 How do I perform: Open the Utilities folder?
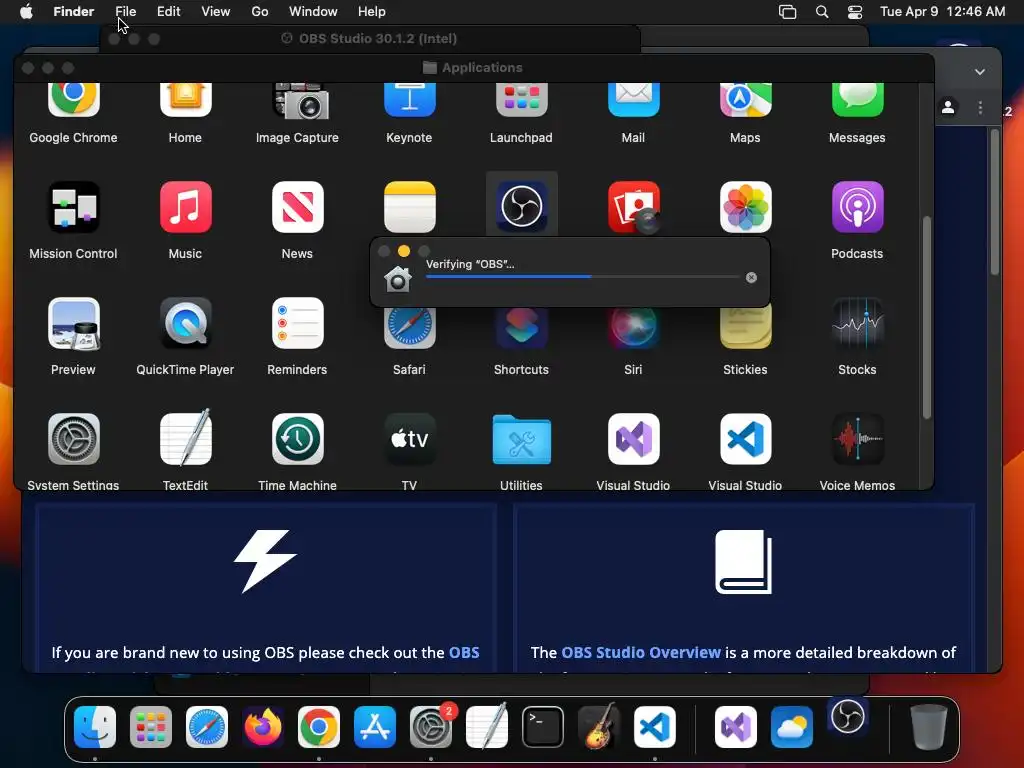[x=521, y=440]
